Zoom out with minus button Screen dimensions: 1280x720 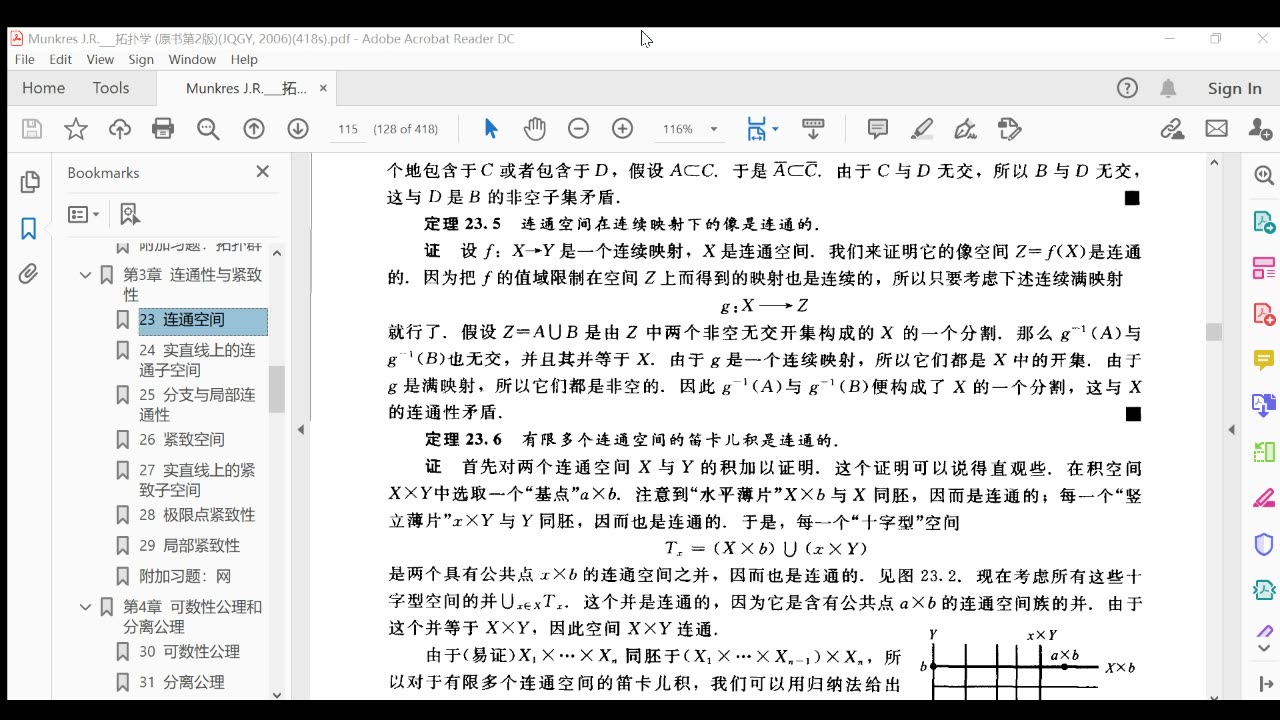578,129
